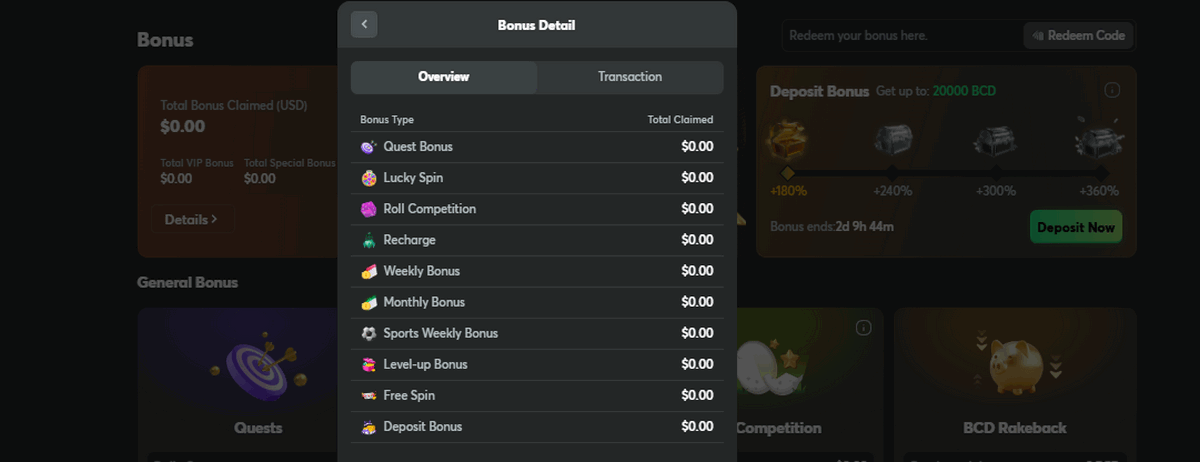Click the Quest Bonus icon
The width and height of the screenshot is (1200, 462).
368,147
